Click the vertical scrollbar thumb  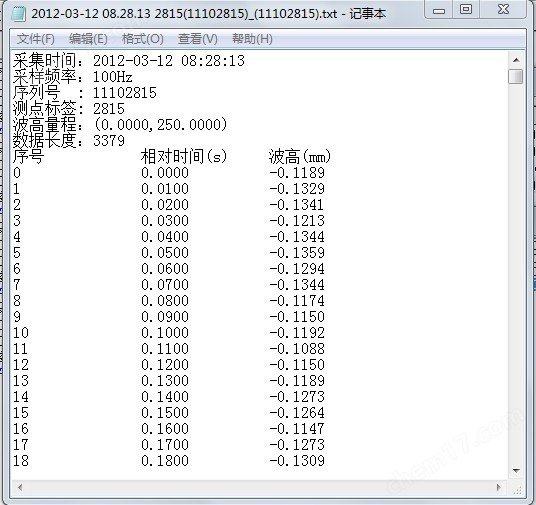coord(516,76)
